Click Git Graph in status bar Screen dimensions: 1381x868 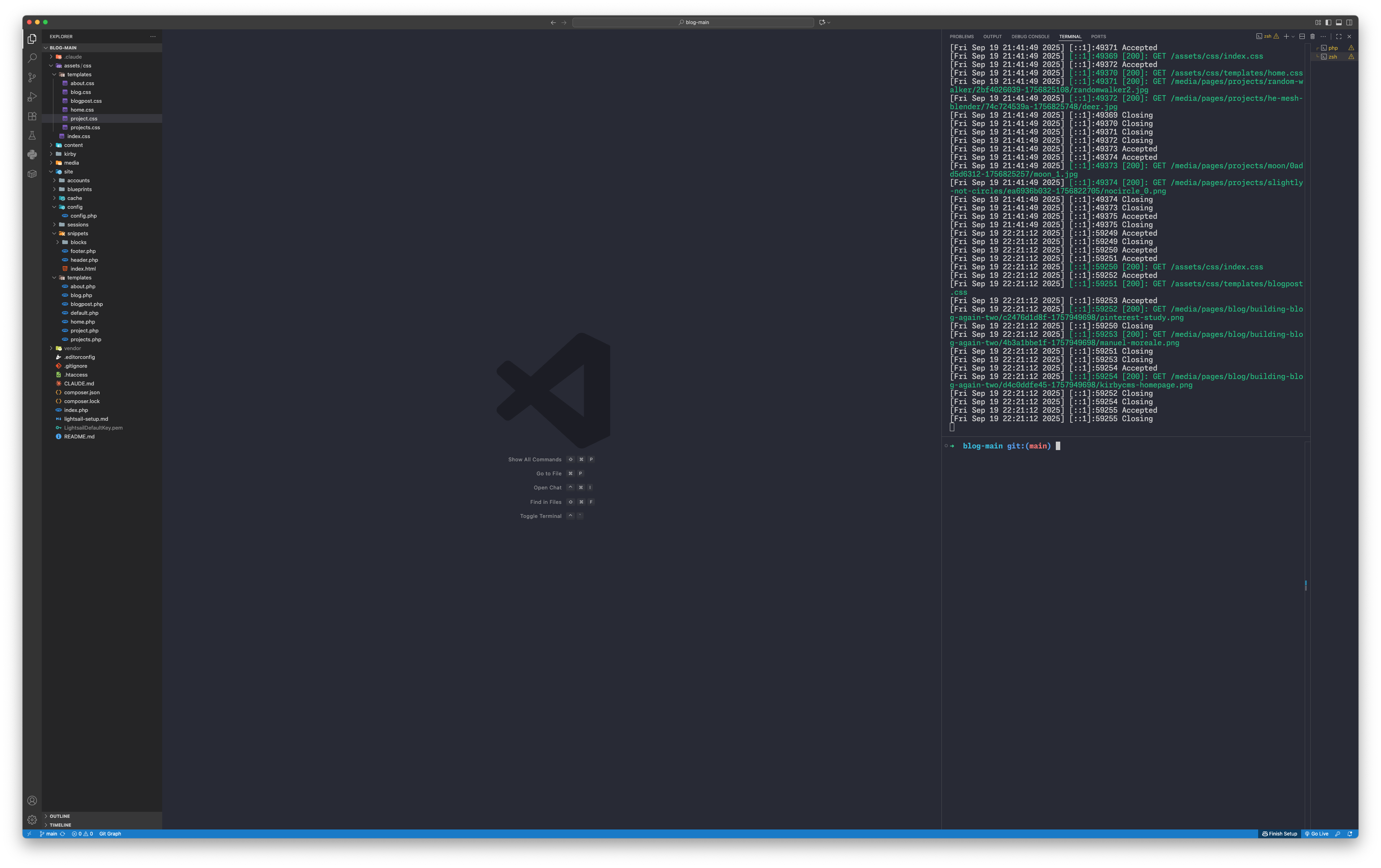[110, 833]
